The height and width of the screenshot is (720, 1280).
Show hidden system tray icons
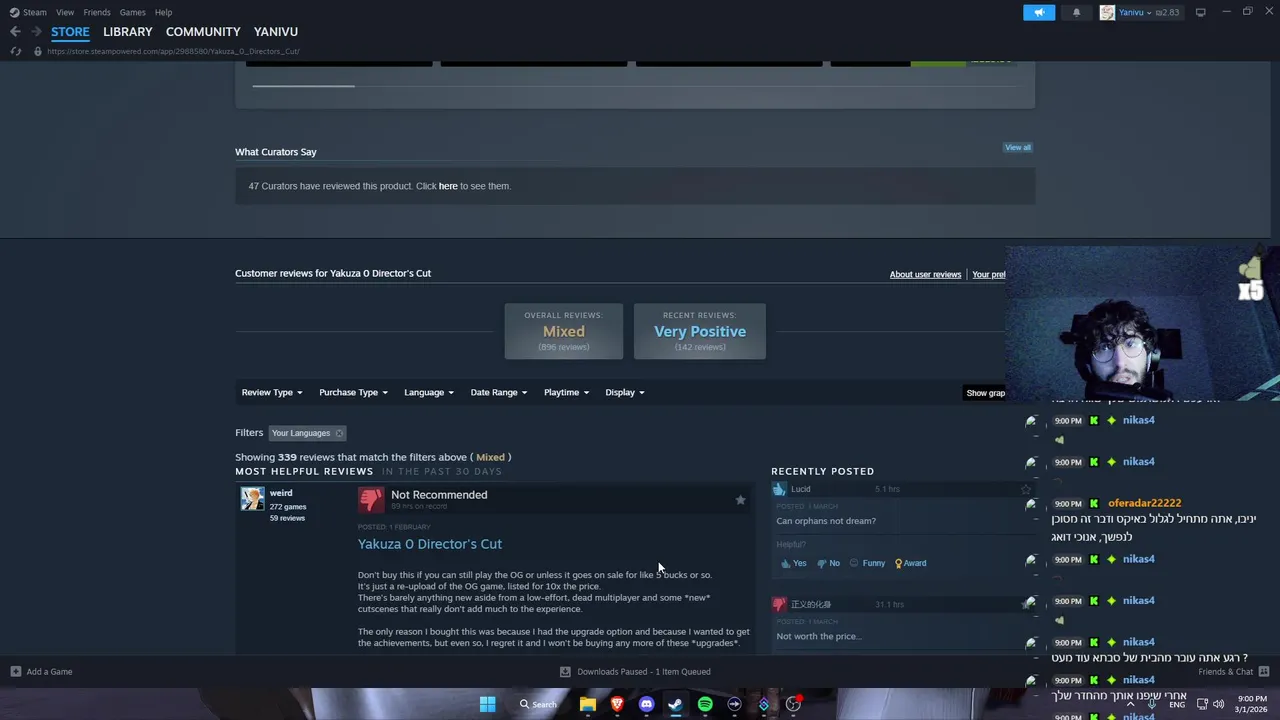point(1131,704)
